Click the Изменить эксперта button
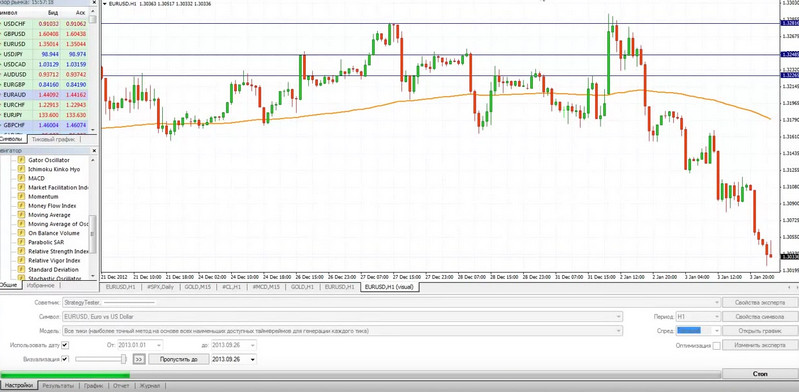Screen dimensions: 799x392 point(759,345)
